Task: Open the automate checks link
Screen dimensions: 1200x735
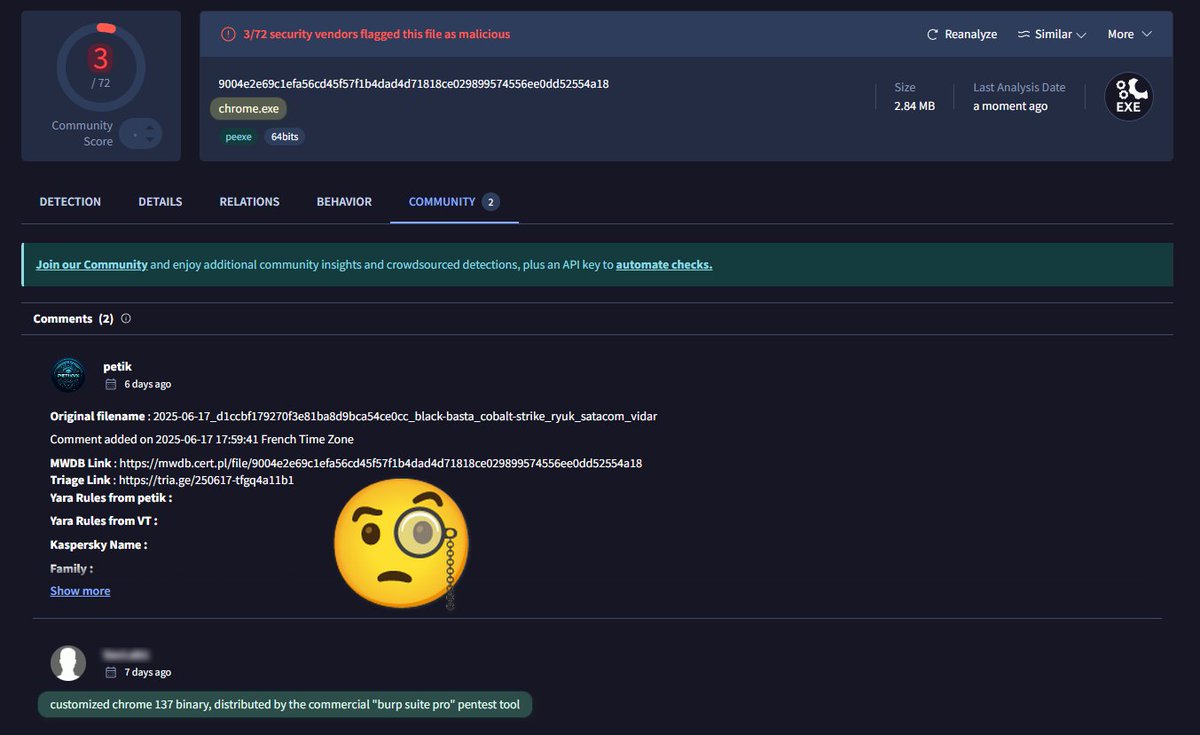Action: [664, 265]
